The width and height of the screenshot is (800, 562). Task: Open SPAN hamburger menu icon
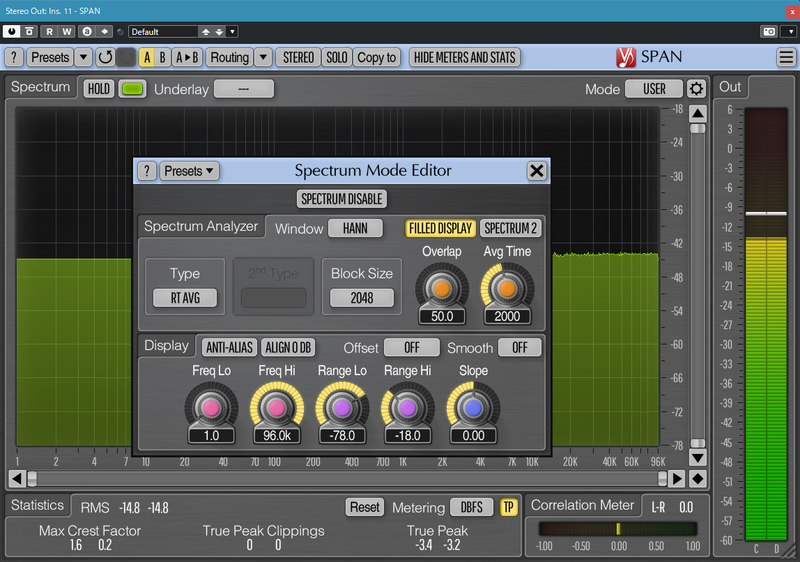(x=786, y=57)
